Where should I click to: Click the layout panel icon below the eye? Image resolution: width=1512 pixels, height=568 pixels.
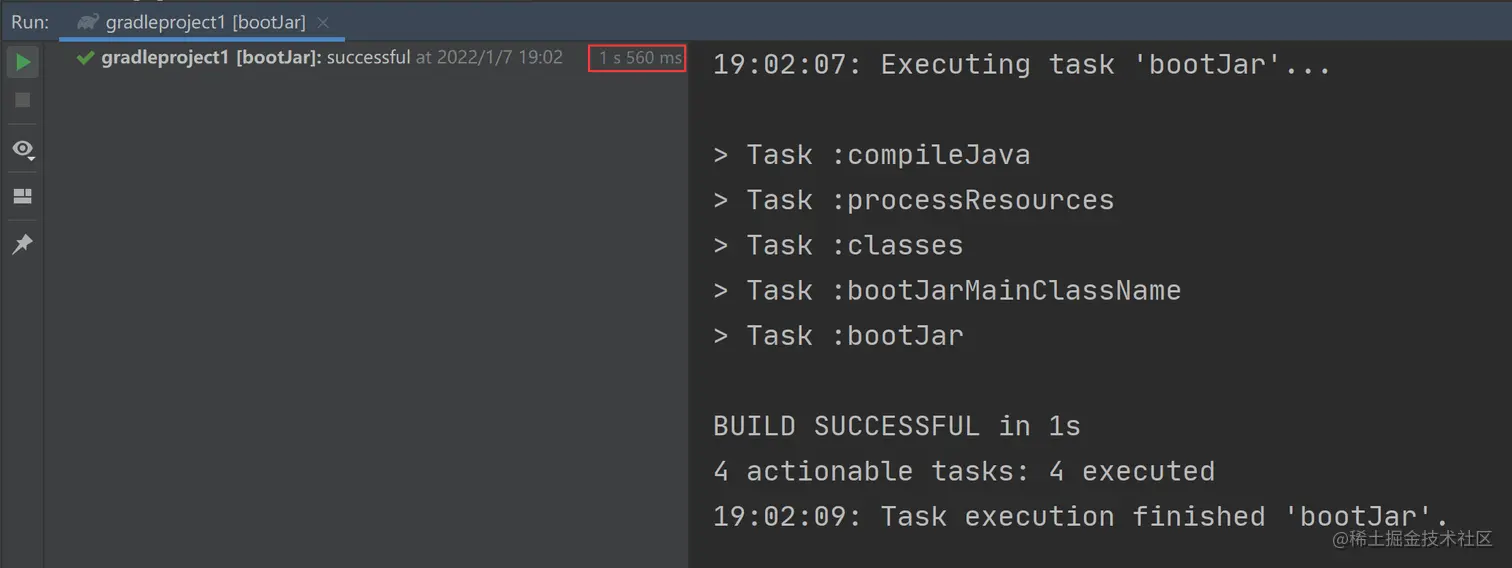pos(22,196)
